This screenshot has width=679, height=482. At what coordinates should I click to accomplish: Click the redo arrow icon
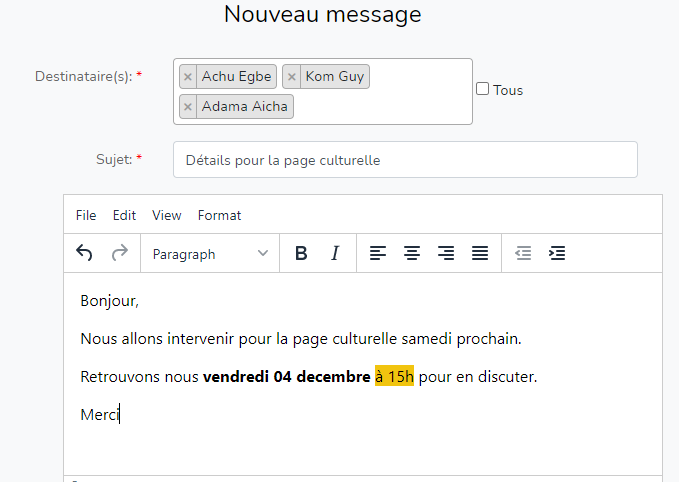coord(120,253)
